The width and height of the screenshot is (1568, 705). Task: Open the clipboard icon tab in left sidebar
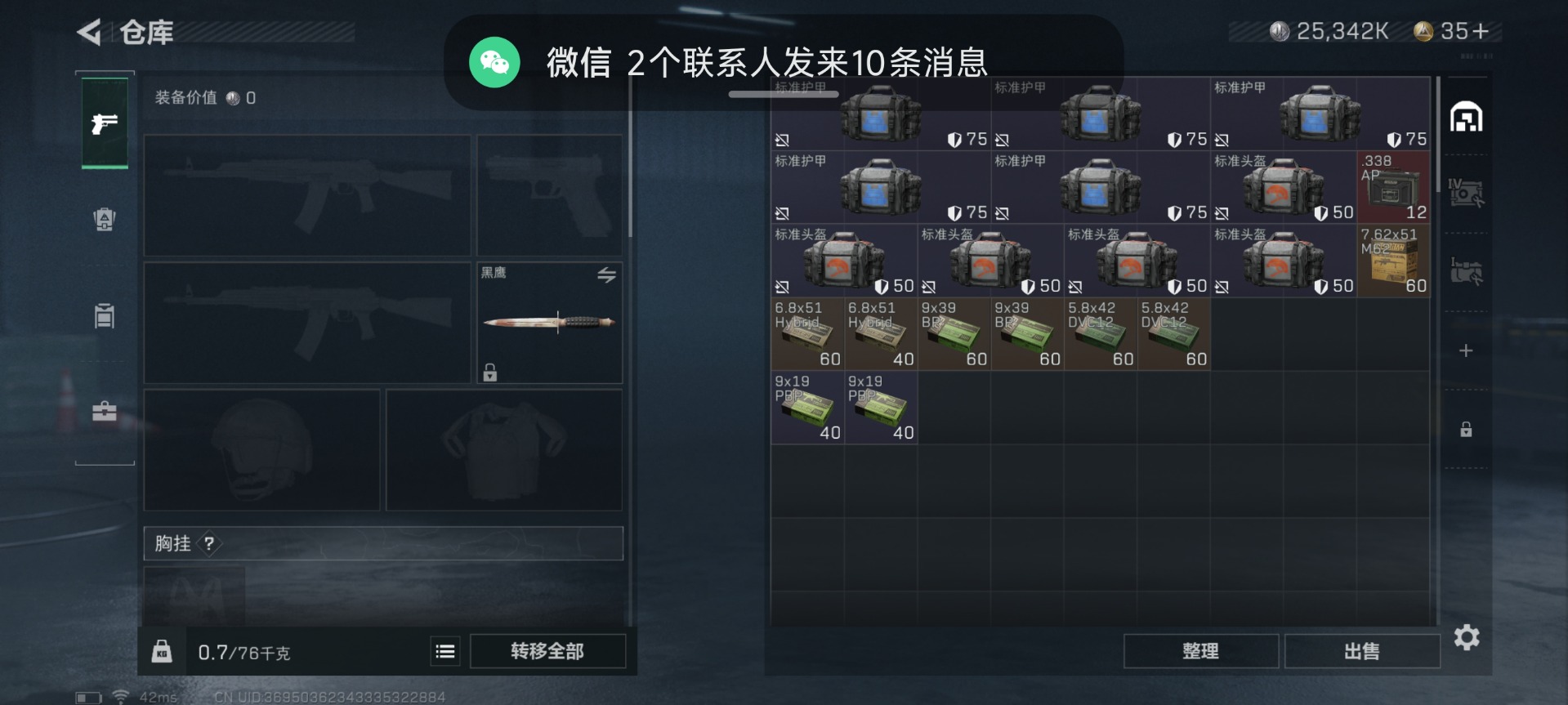tap(105, 315)
